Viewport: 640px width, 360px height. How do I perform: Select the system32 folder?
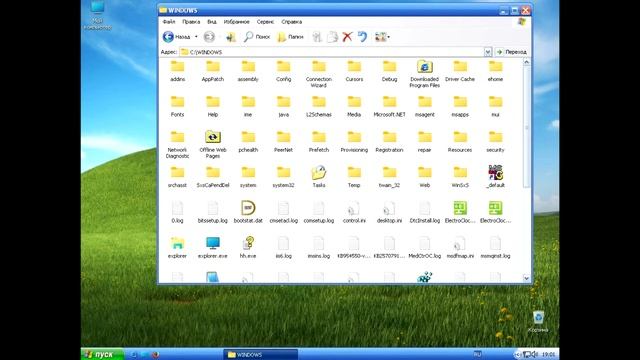(283, 177)
